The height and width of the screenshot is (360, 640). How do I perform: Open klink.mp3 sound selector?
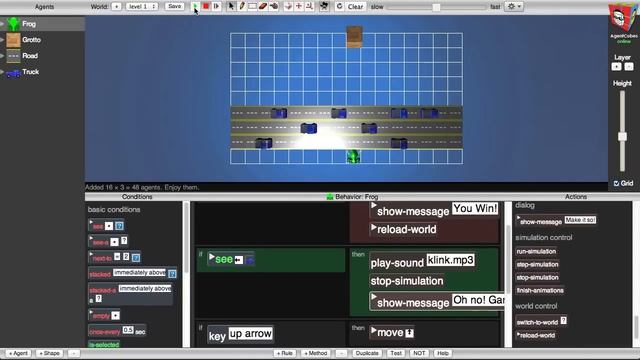point(451,260)
